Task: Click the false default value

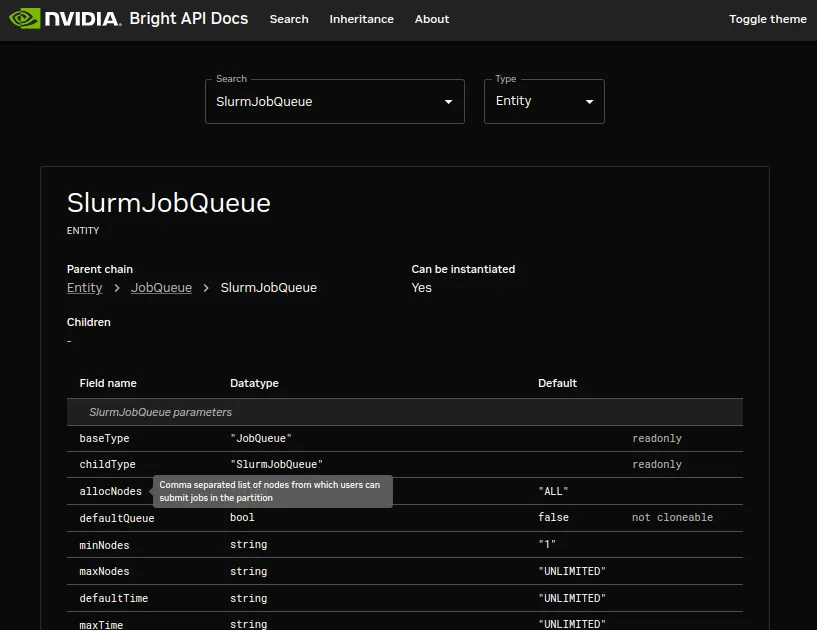Action: pyautogui.click(x=553, y=517)
